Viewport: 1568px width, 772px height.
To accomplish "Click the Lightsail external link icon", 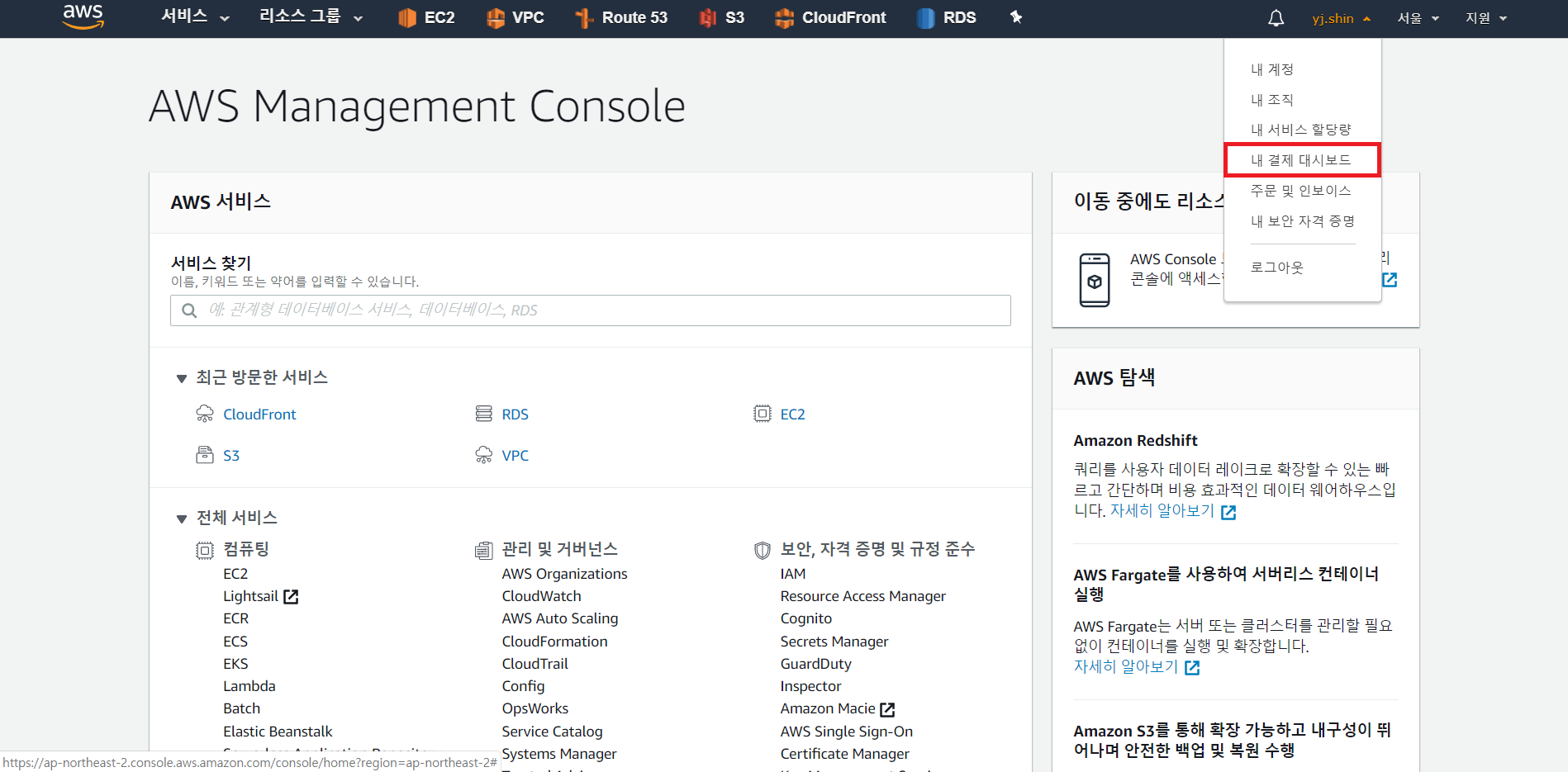I will 291,596.
